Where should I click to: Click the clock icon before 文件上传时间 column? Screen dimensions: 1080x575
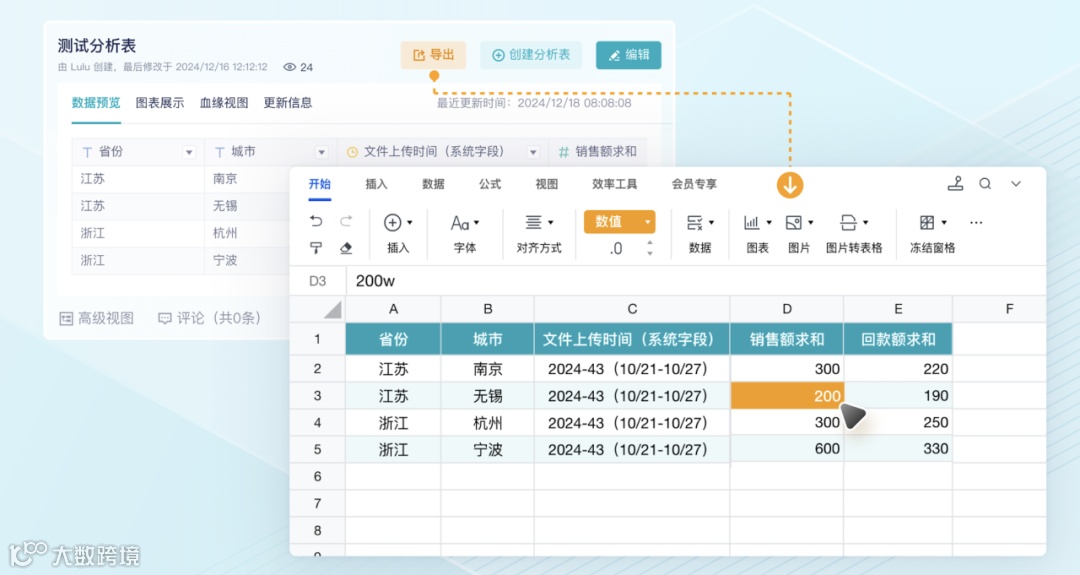(352, 152)
